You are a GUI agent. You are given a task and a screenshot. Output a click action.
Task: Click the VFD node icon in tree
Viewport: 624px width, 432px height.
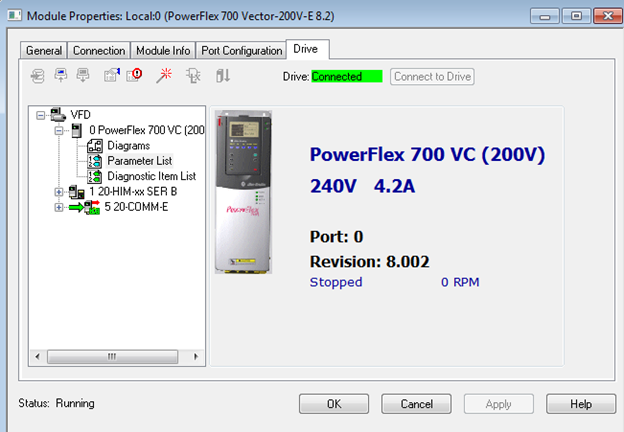(x=58, y=115)
